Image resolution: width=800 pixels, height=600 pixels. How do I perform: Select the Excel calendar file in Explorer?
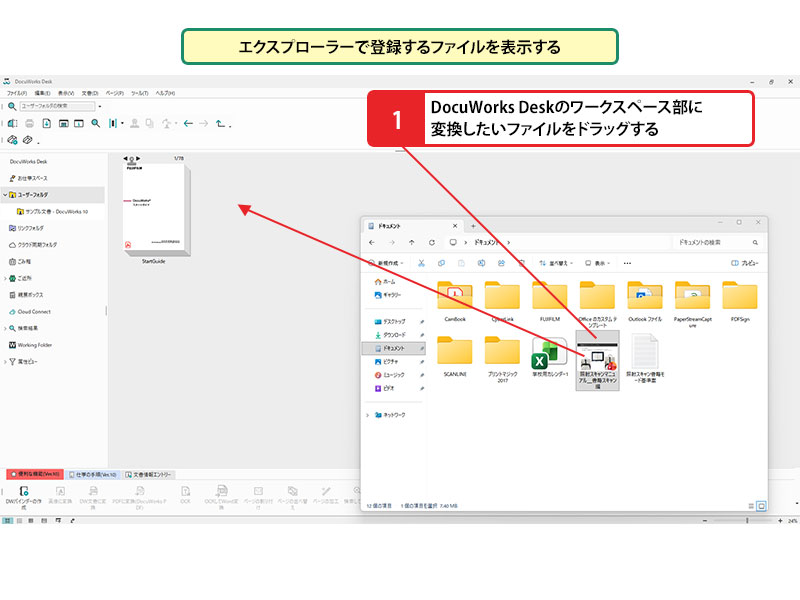point(549,357)
